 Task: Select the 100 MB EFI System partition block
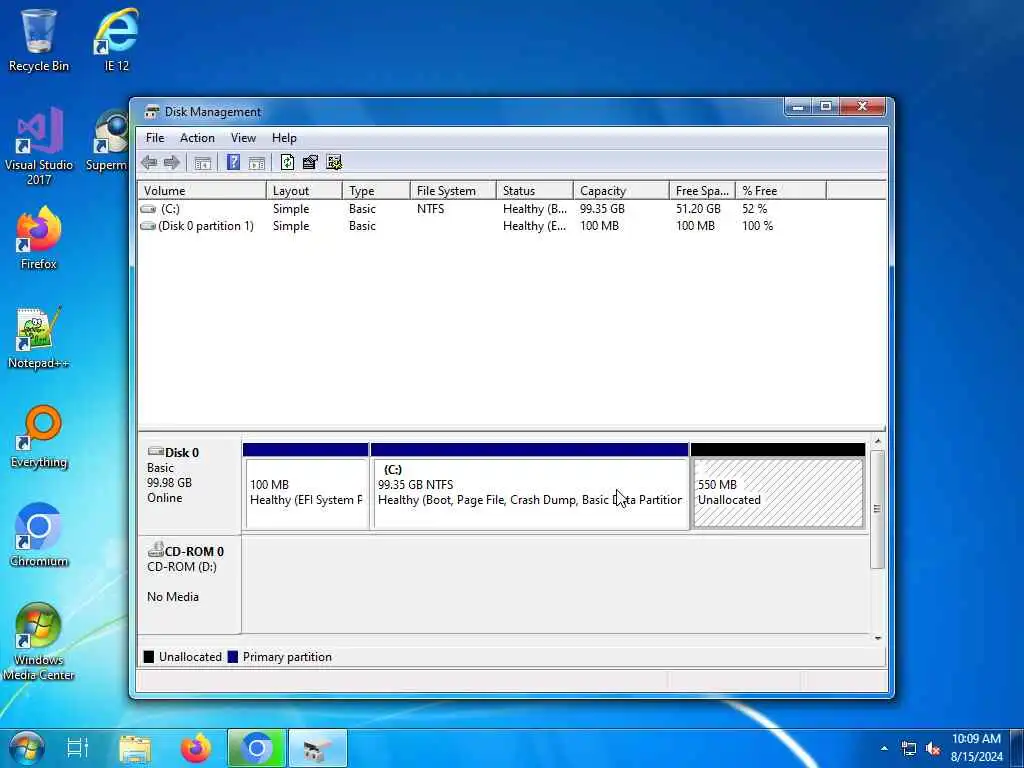[x=305, y=487]
